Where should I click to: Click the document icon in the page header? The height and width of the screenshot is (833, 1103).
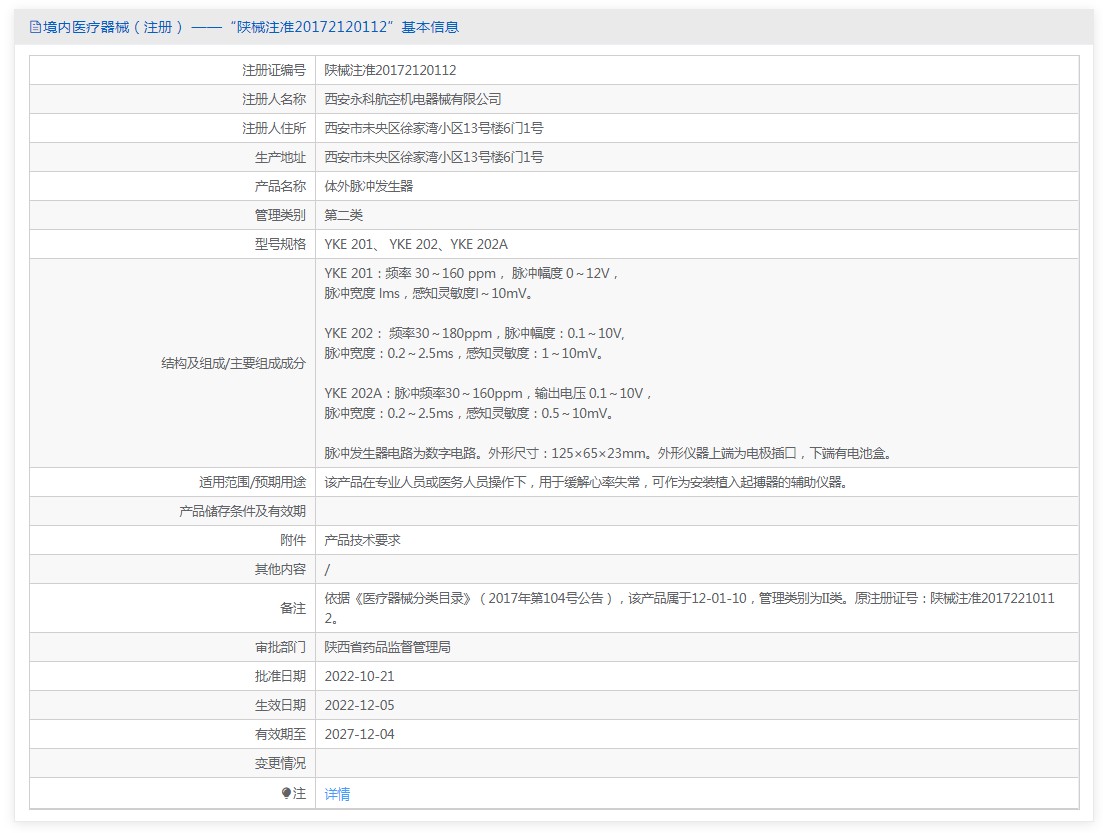pyautogui.click(x=35, y=27)
